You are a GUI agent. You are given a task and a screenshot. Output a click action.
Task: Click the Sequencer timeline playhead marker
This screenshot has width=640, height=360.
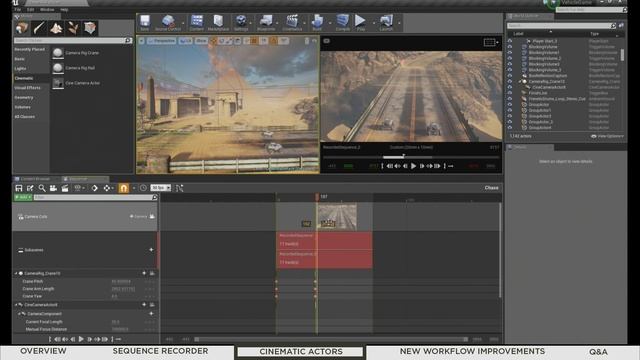click(317, 197)
